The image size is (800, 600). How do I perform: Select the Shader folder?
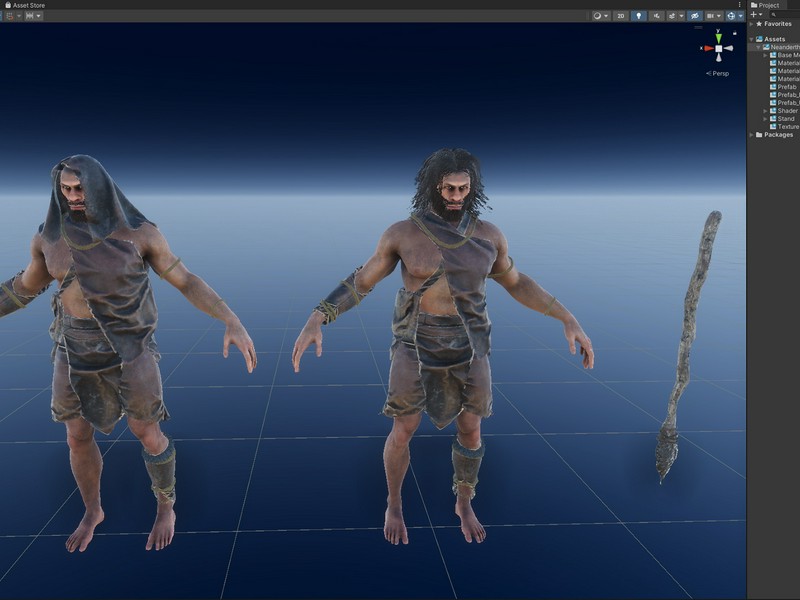(x=784, y=111)
